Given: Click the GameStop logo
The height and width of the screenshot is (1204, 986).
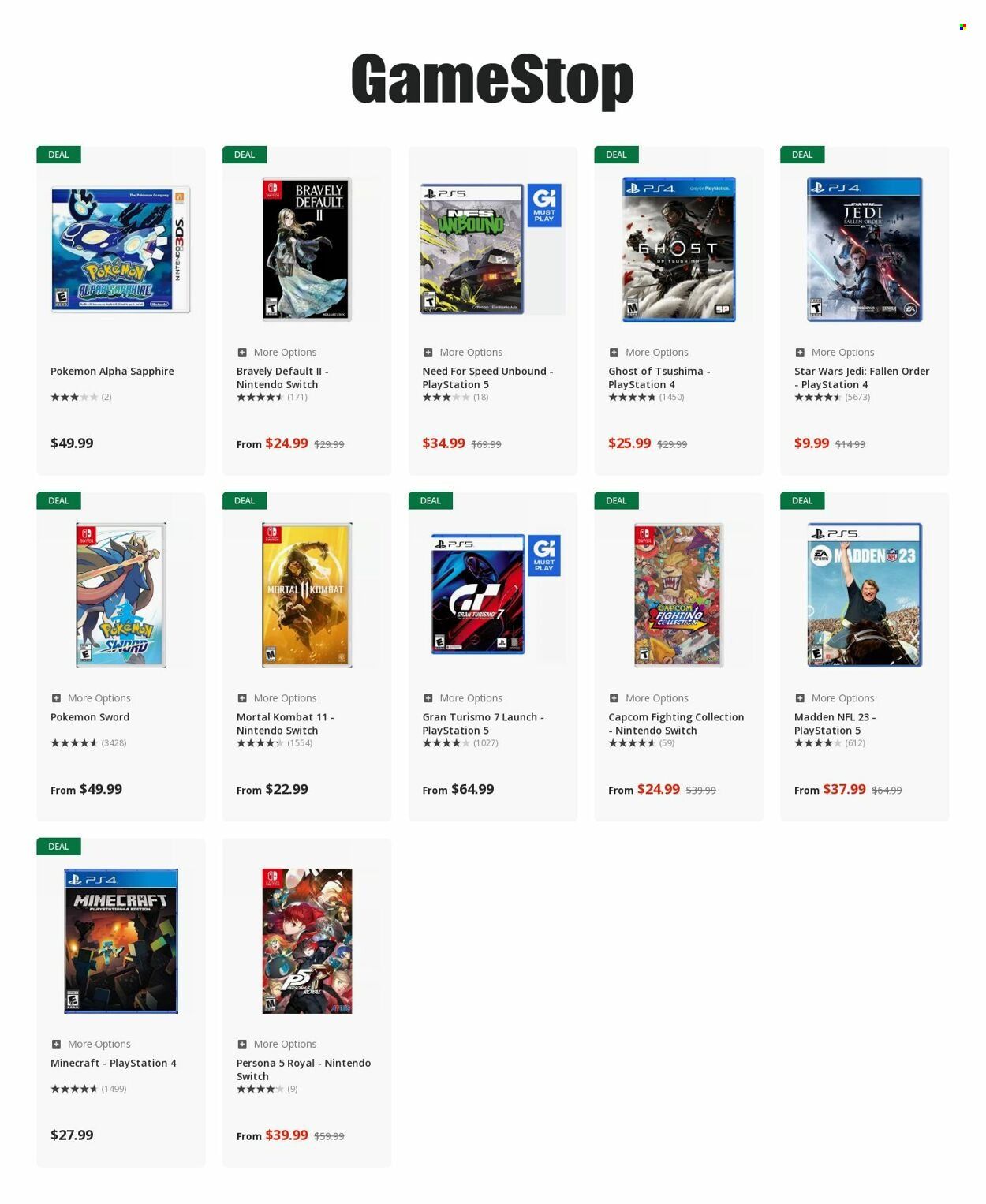Looking at the screenshot, I should coord(492,79).
